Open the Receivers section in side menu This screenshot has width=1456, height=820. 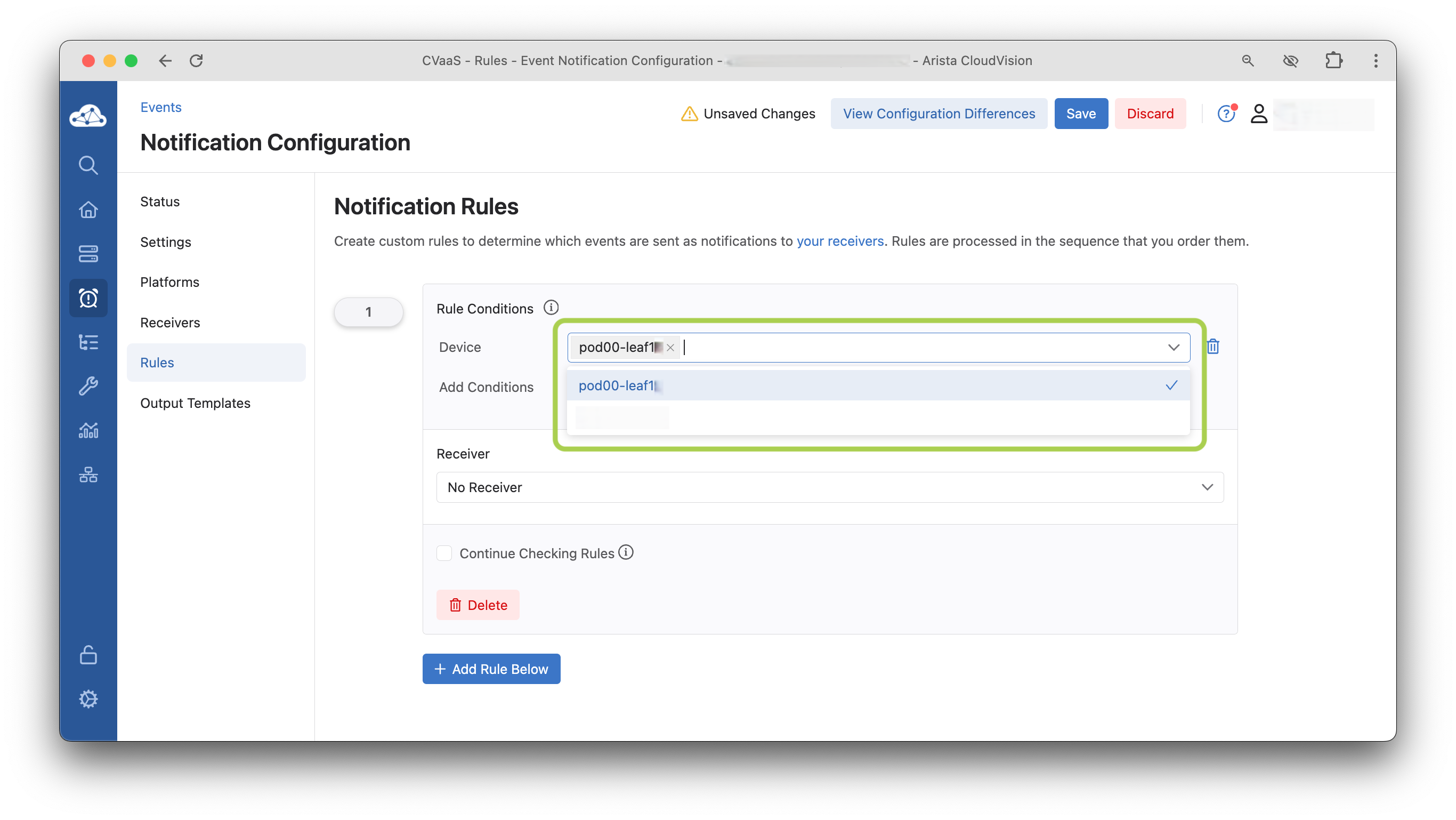click(x=170, y=323)
